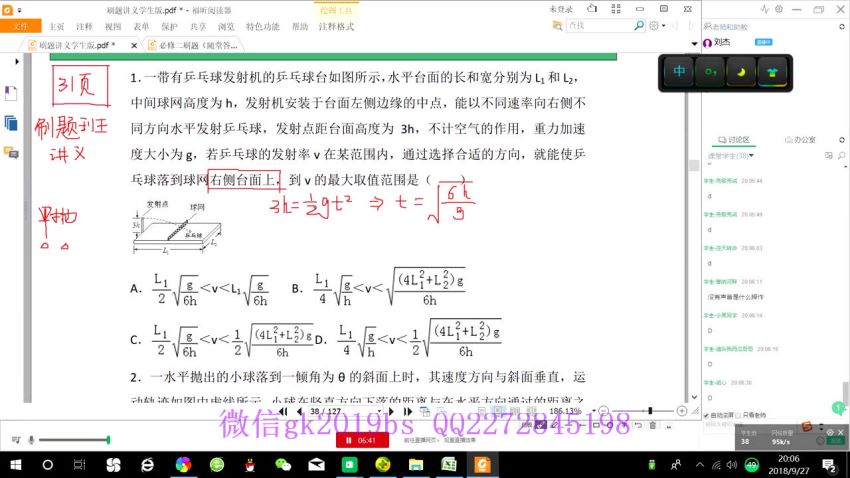Open the network status waveform icon
Viewport: 850px width, 478px height.
click(765, 9)
